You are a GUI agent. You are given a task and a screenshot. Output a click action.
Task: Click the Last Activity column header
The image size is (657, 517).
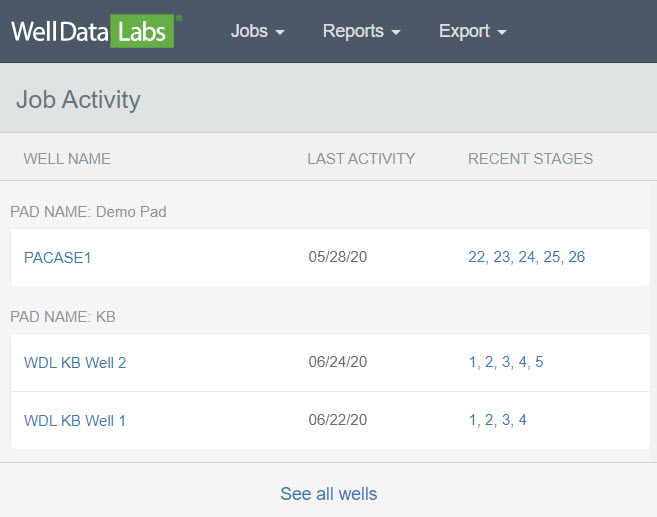[361, 159]
